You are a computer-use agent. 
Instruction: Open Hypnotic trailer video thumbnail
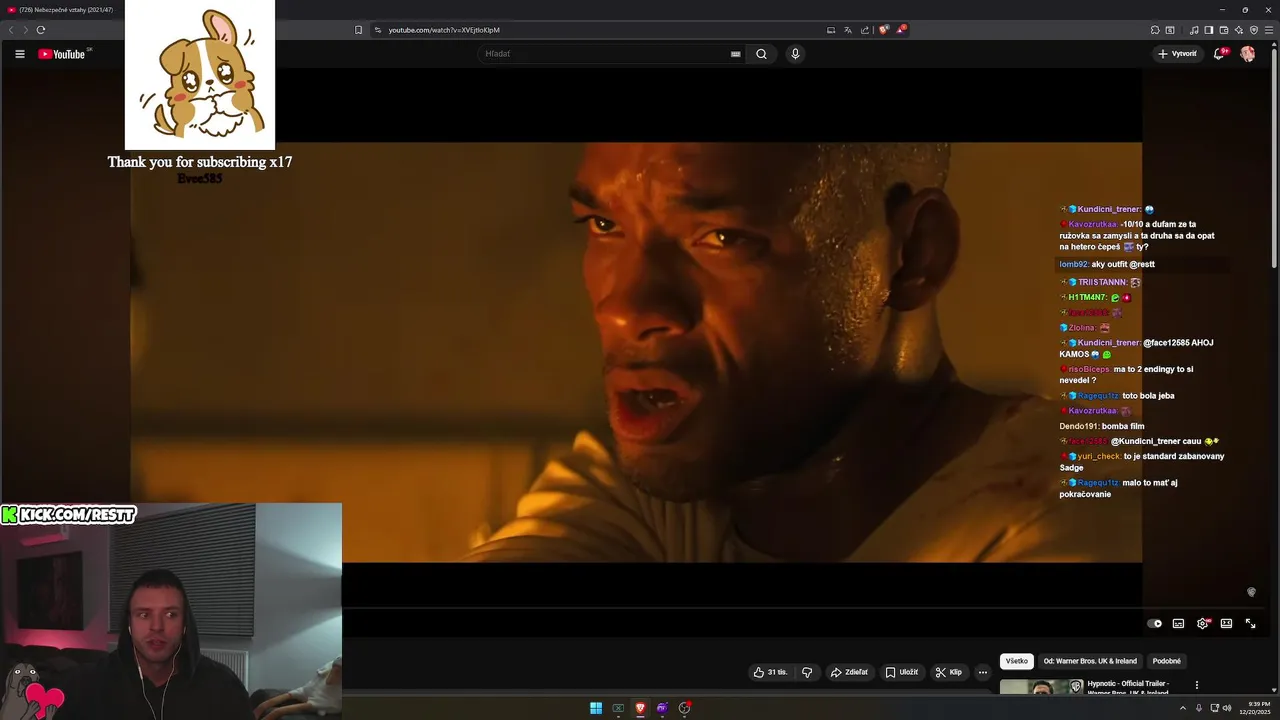click(1041, 686)
